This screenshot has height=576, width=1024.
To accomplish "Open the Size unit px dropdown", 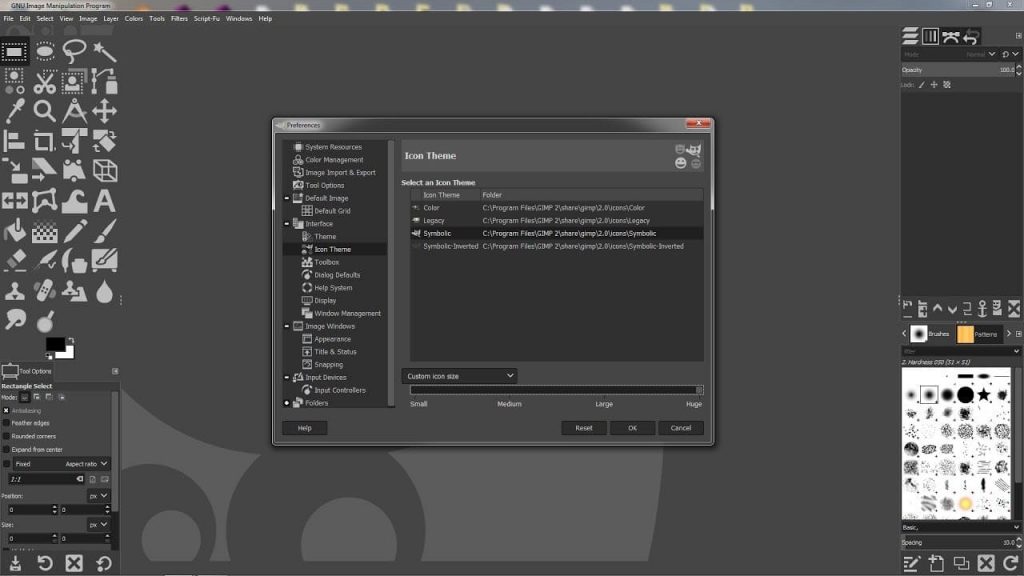I will pyautogui.click(x=98, y=525).
